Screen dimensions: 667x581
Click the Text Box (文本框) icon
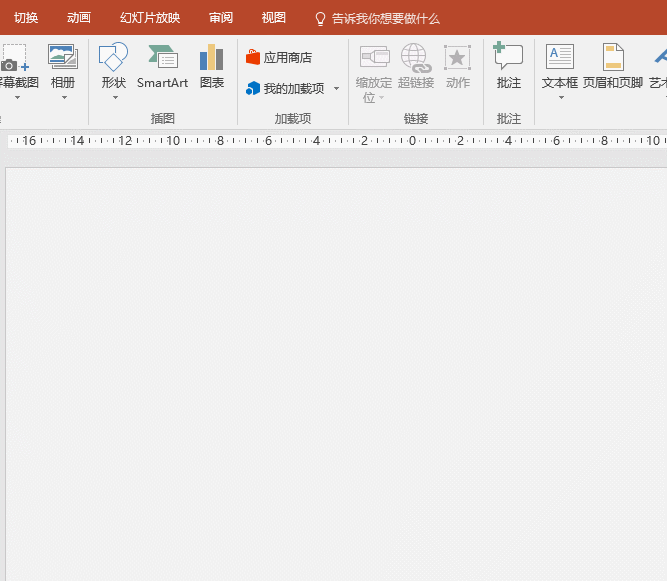[x=559, y=58]
